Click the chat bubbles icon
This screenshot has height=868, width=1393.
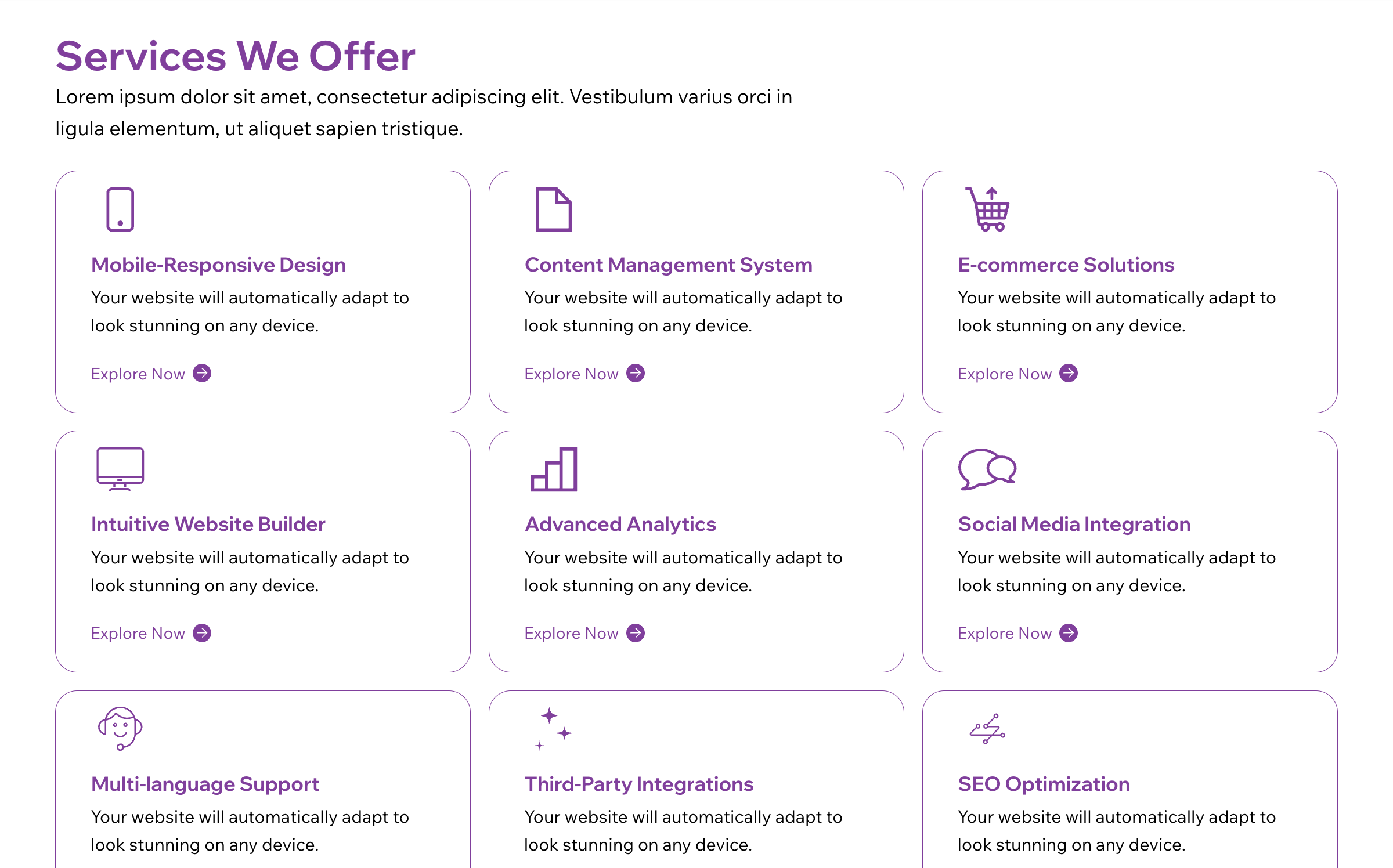coord(987,469)
